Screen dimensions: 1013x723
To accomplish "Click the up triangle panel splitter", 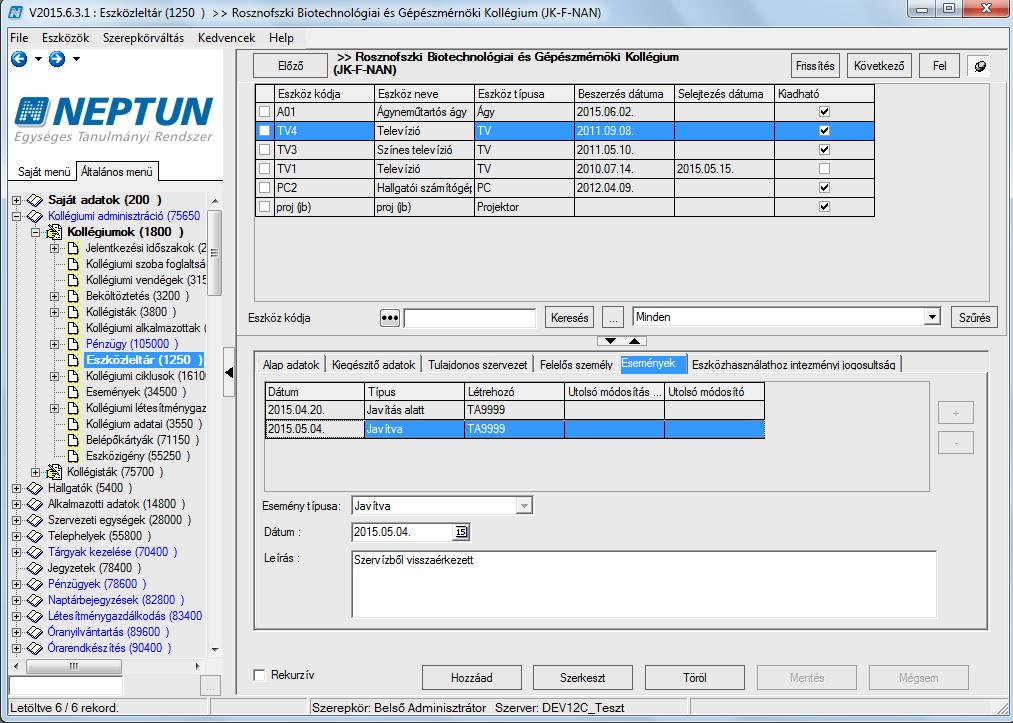I will click(634, 341).
